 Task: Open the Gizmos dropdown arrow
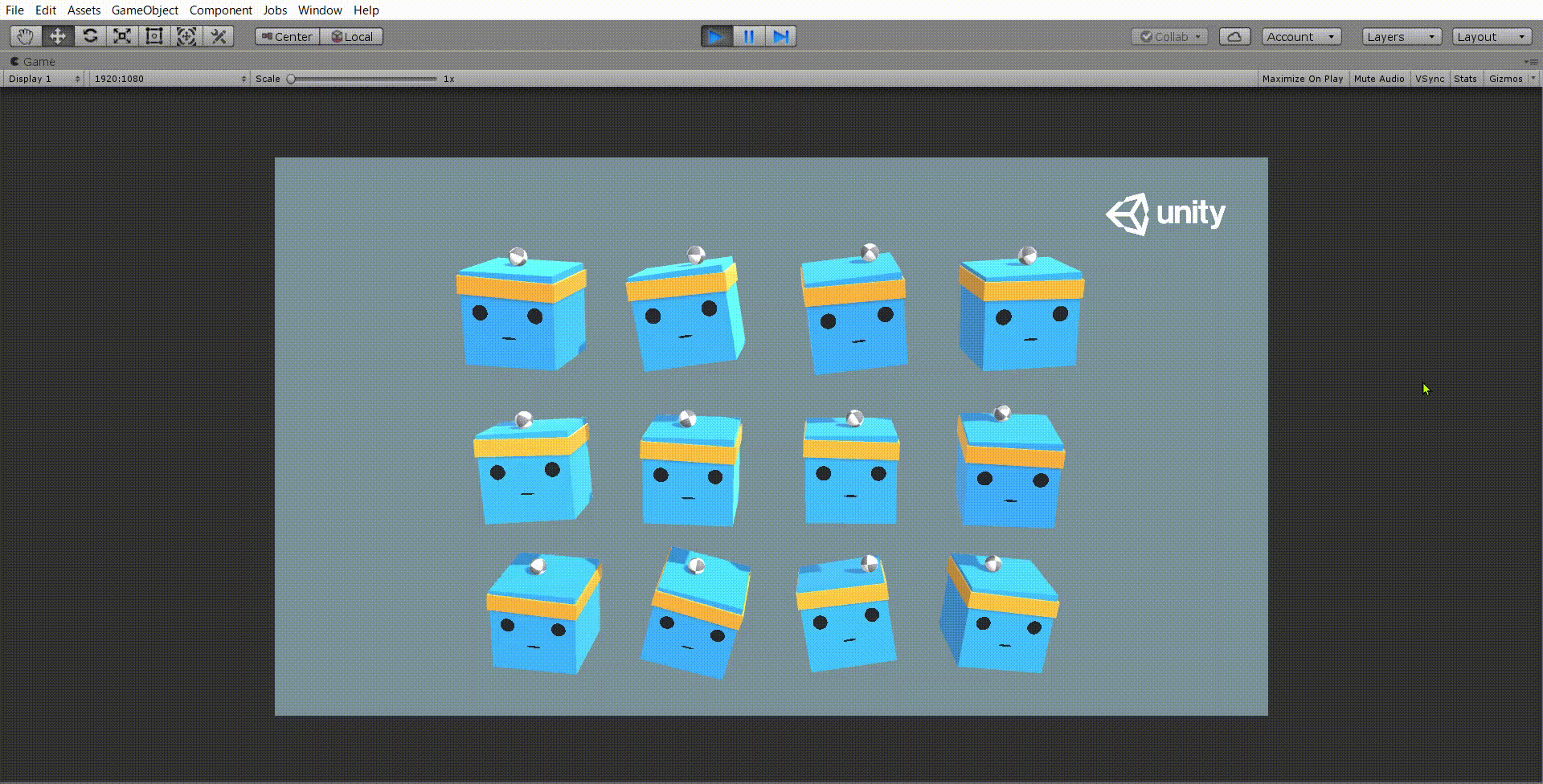click(x=1533, y=79)
